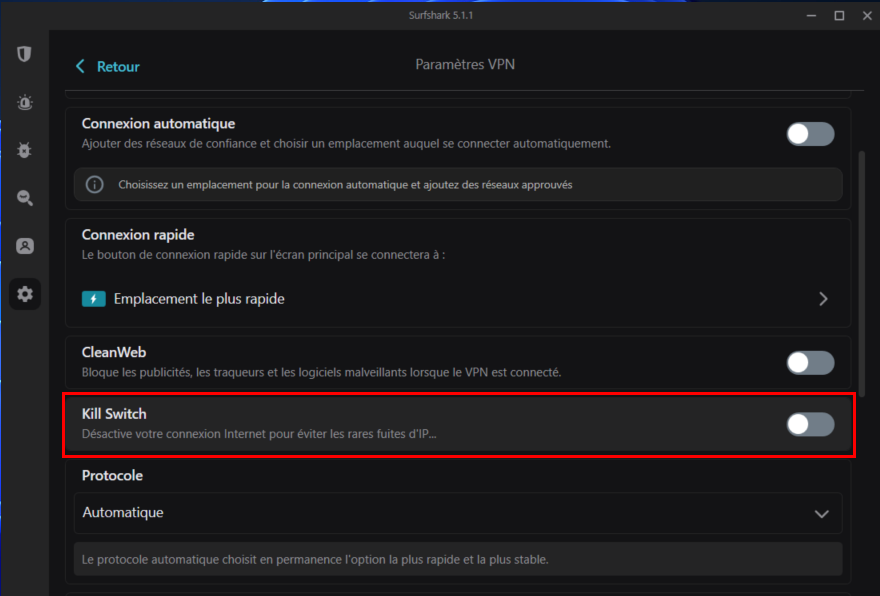Viewport: 880px width, 596px height.
Task: Click the info icon in the auto-connect notice
Action: click(94, 185)
